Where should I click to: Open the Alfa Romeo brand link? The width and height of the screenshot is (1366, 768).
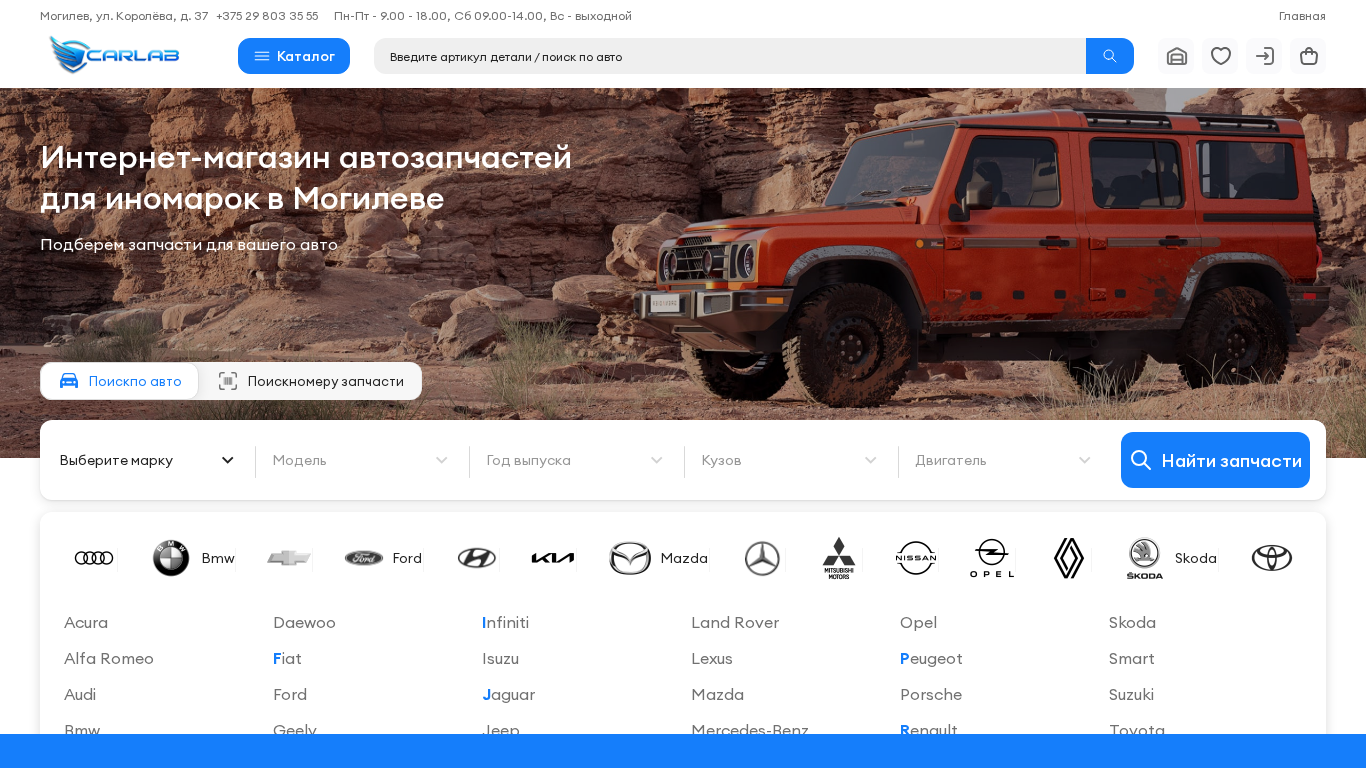pyautogui.click(x=109, y=658)
